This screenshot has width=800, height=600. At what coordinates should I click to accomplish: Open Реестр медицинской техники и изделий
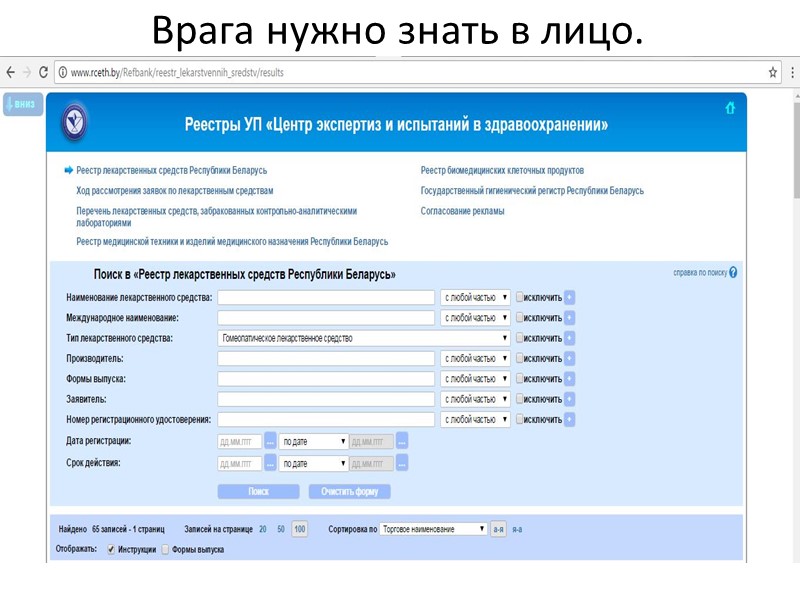click(232, 241)
